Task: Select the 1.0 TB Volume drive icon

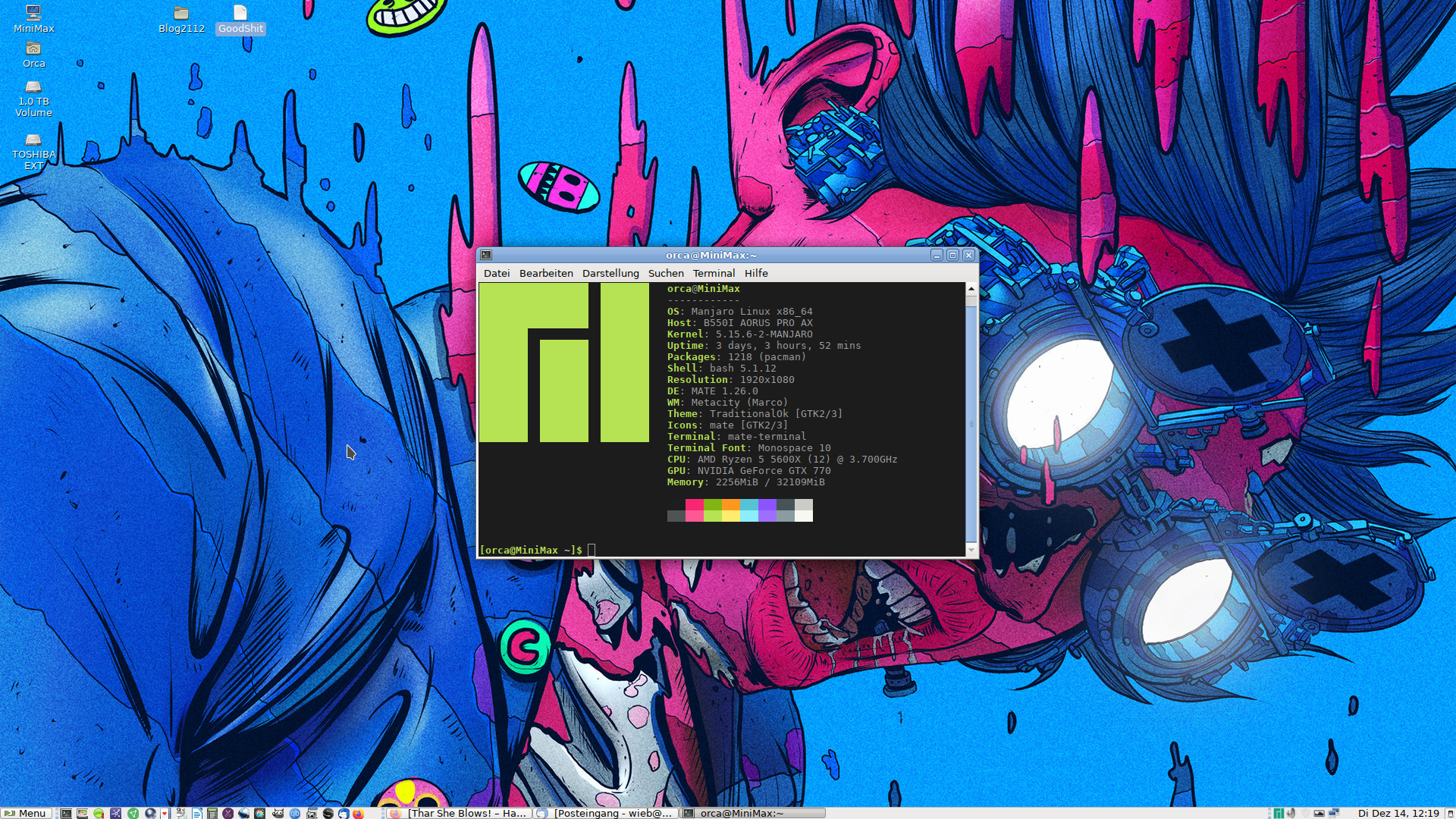Action: (33, 99)
